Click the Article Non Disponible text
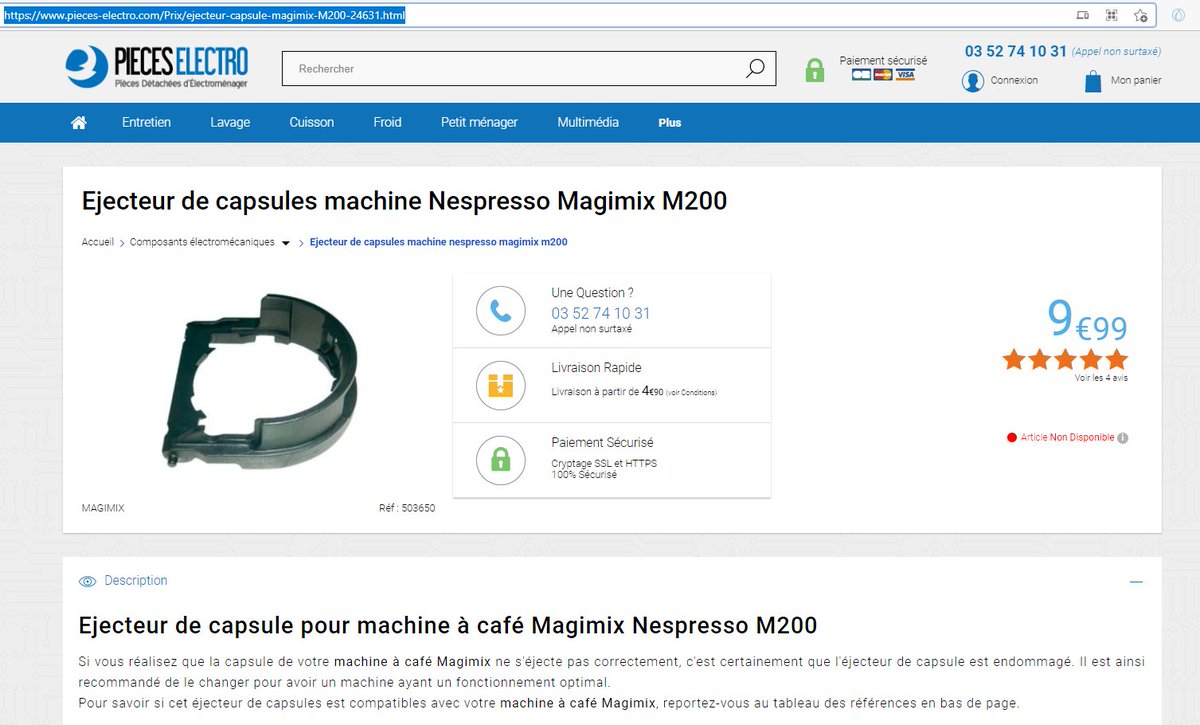Image resolution: width=1200 pixels, height=725 pixels. point(1067,438)
